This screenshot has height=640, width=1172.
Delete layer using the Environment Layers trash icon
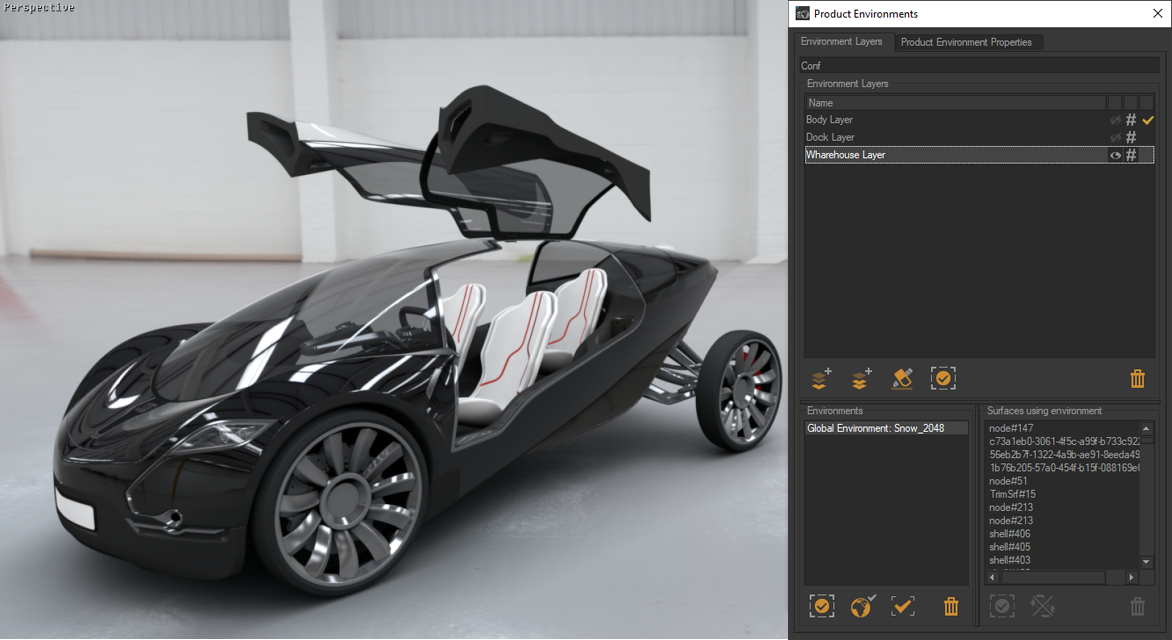click(x=1137, y=378)
